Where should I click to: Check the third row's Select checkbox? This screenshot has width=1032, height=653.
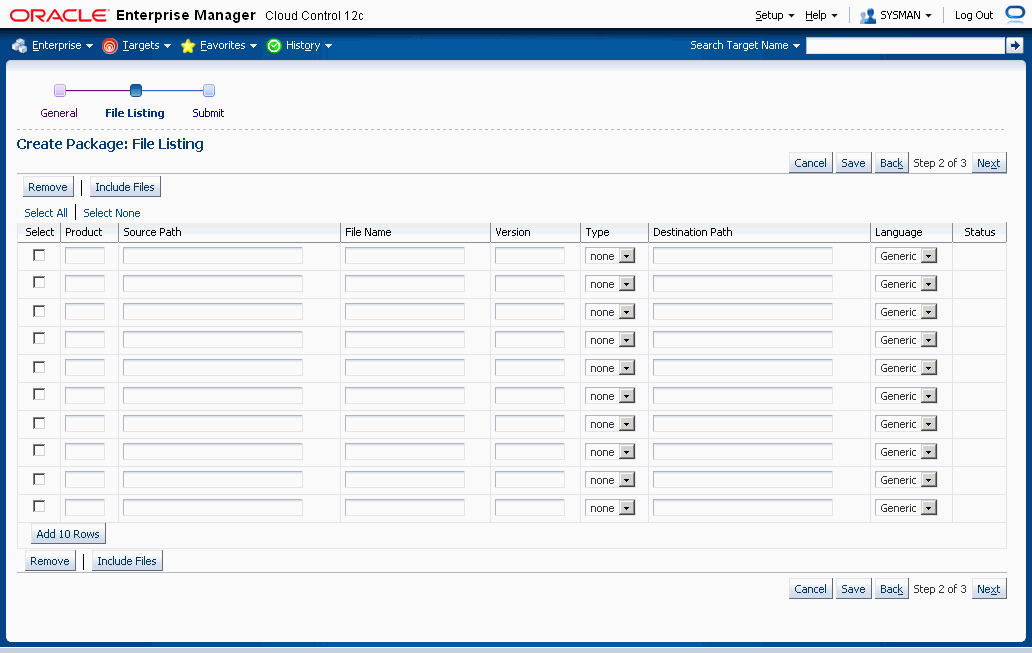click(x=39, y=311)
